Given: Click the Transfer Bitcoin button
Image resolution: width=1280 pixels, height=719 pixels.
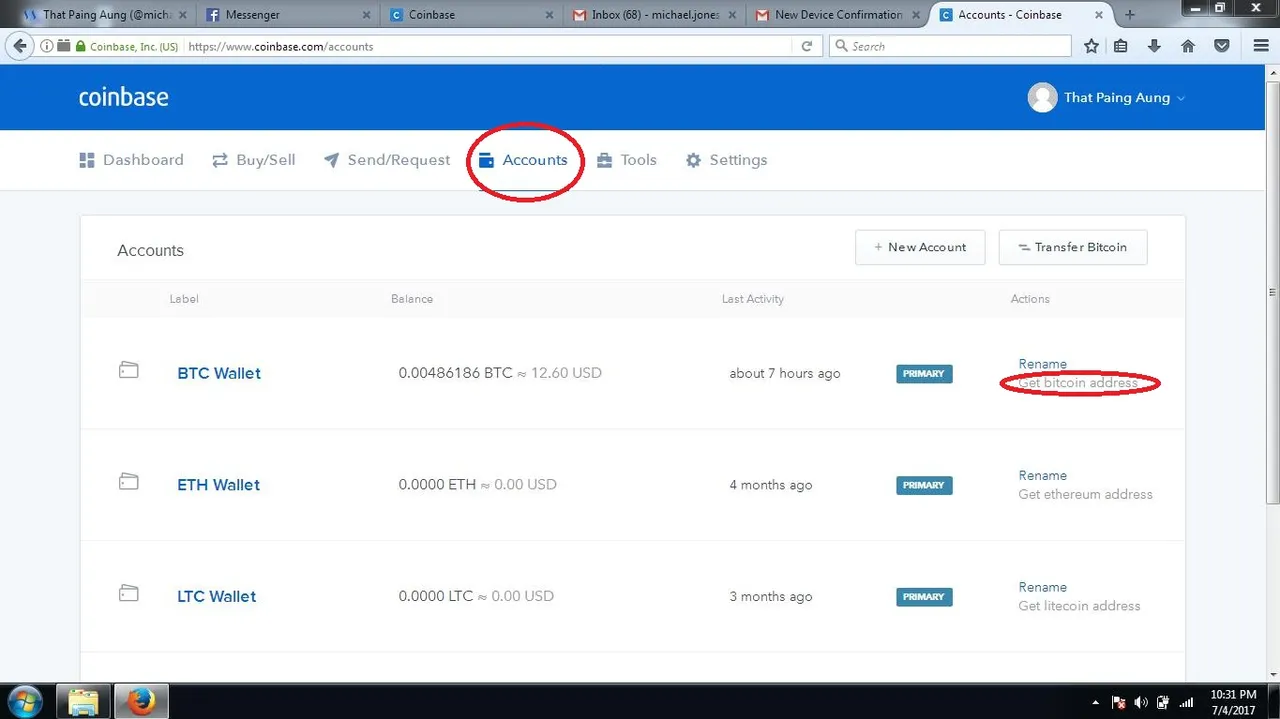Looking at the screenshot, I should 1073,247.
